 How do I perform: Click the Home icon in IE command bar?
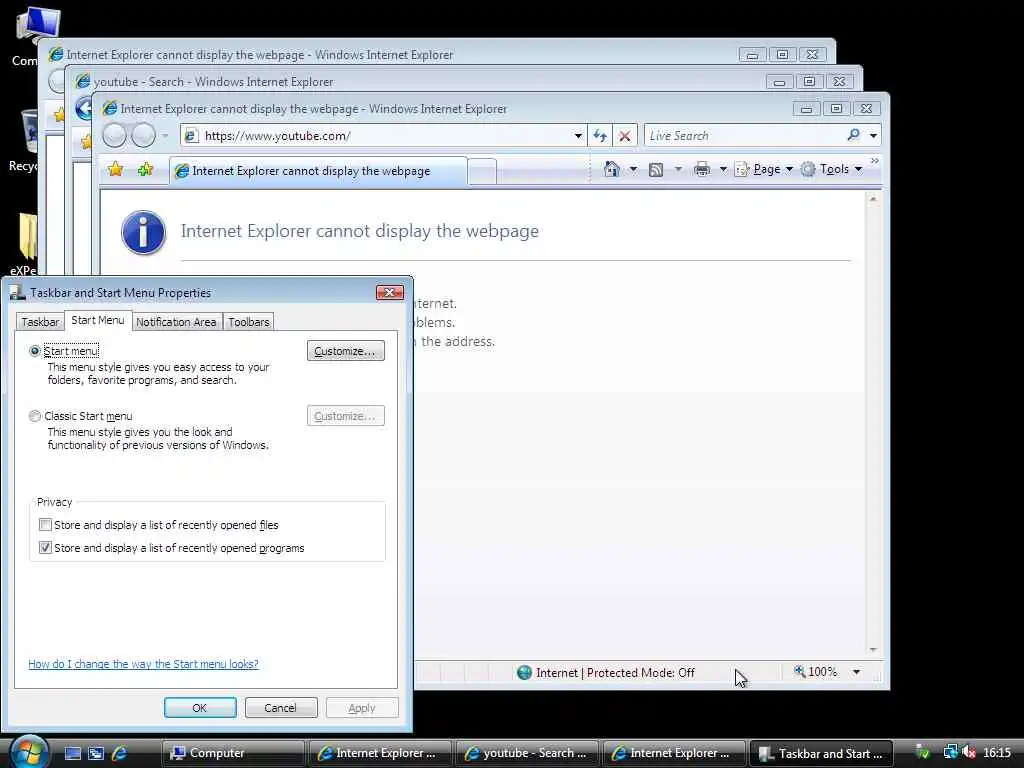(x=611, y=169)
